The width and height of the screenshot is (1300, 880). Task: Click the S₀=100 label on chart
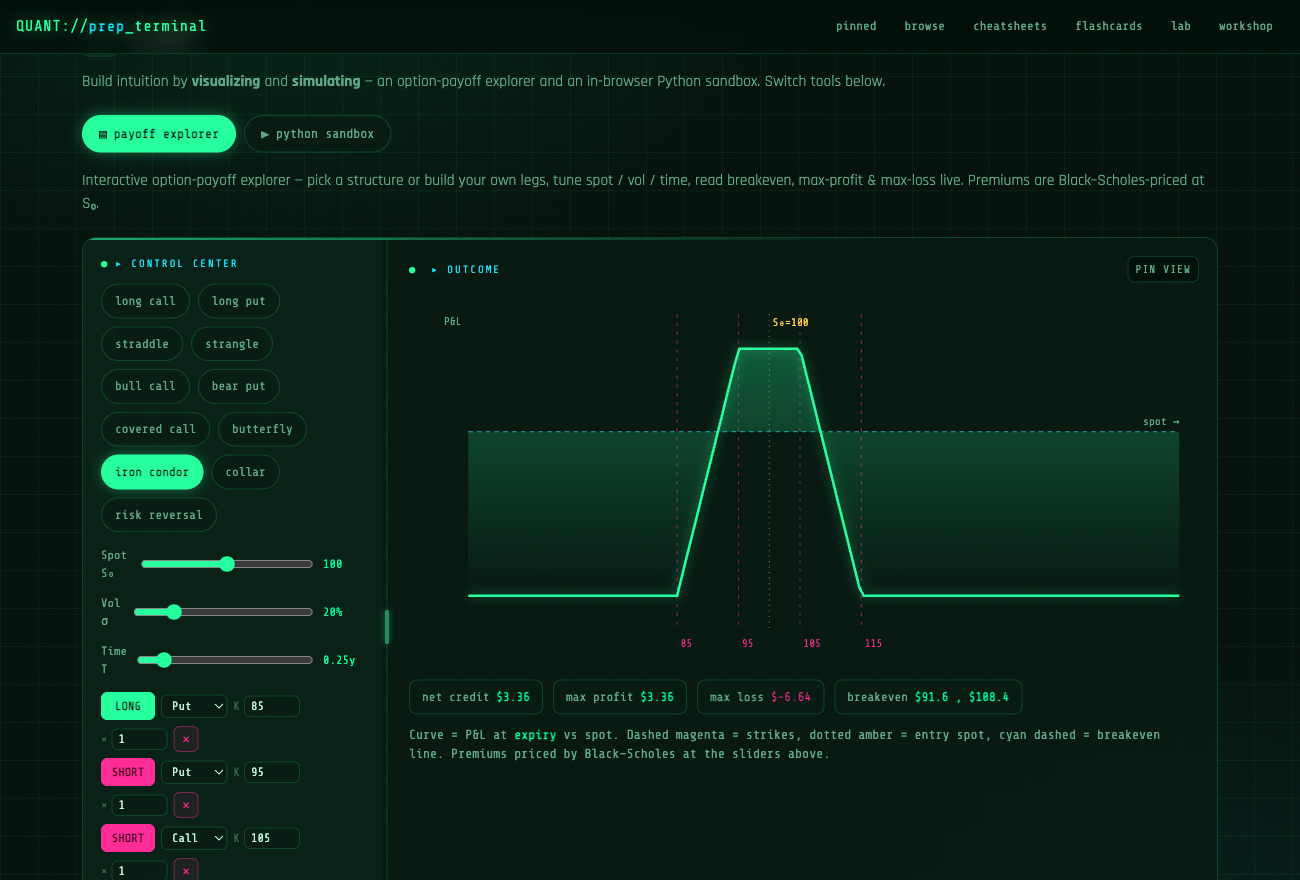(x=790, y=323)
